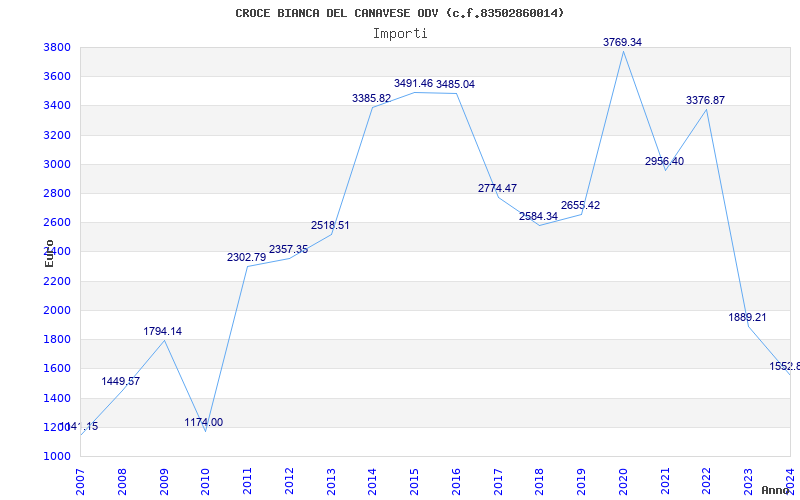Select the 2774.47 data label
The height and width of the screenshot is (500, 800).
pos(497,188)
